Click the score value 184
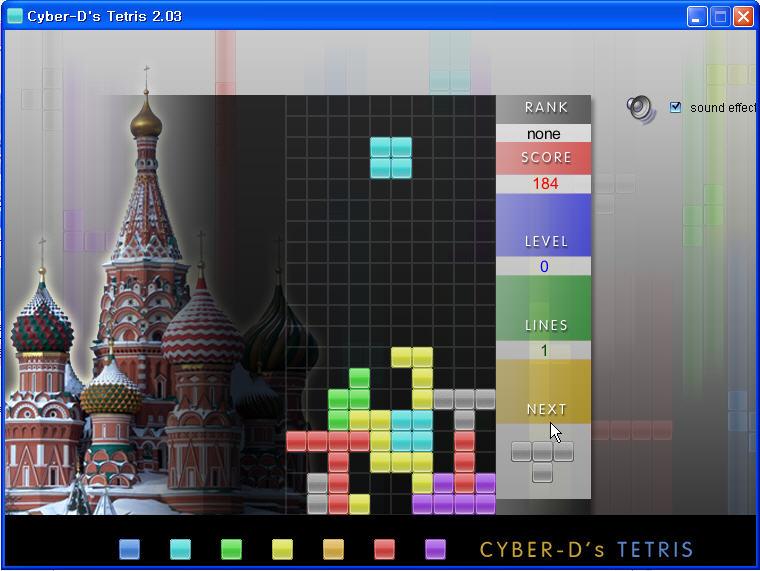Viewport: 760px width, 571px height. (545, 184)
